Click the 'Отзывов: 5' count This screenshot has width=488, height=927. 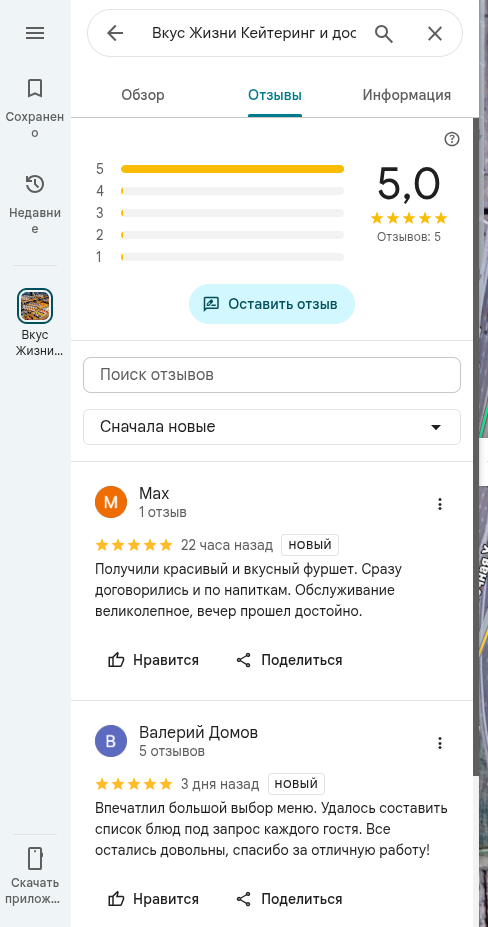(x=409, y=237)
